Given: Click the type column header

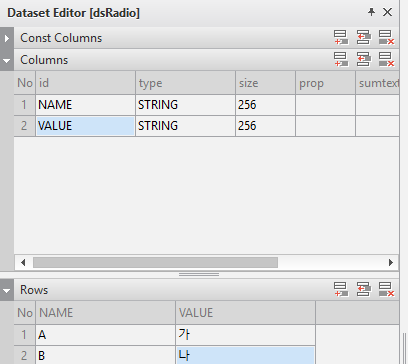Looking at the screenshot, I should [185, 83].
